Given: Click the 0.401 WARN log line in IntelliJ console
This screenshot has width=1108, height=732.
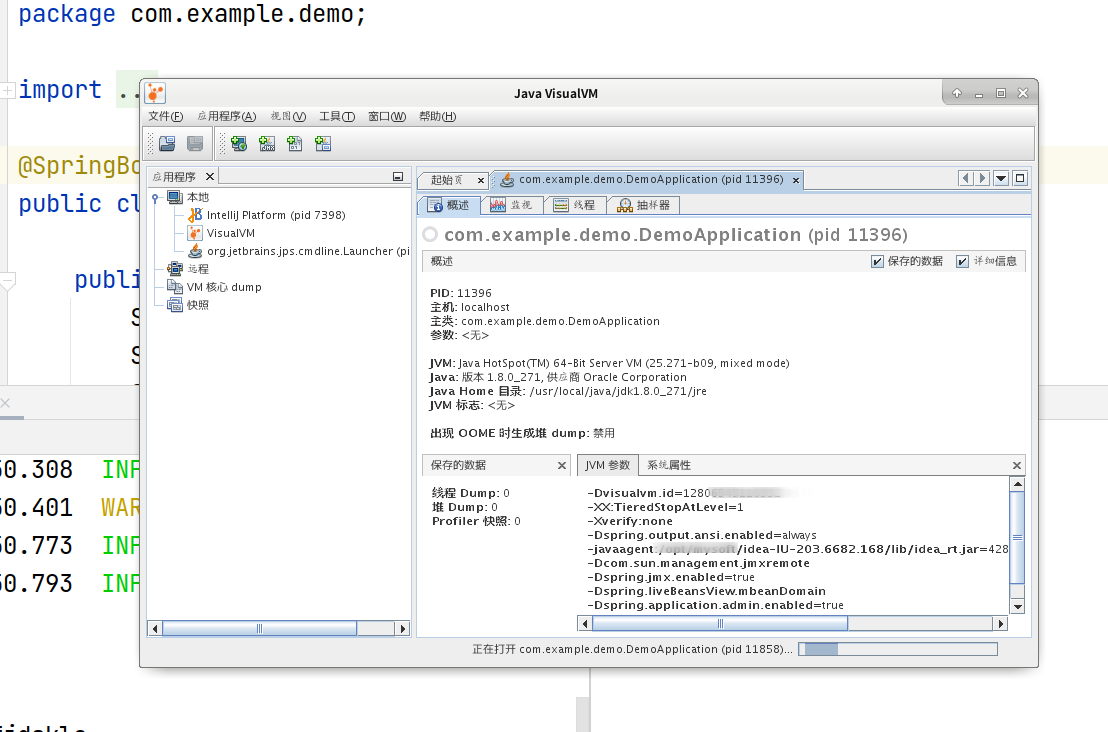Looking at the screenshot, I should (71, 507).
